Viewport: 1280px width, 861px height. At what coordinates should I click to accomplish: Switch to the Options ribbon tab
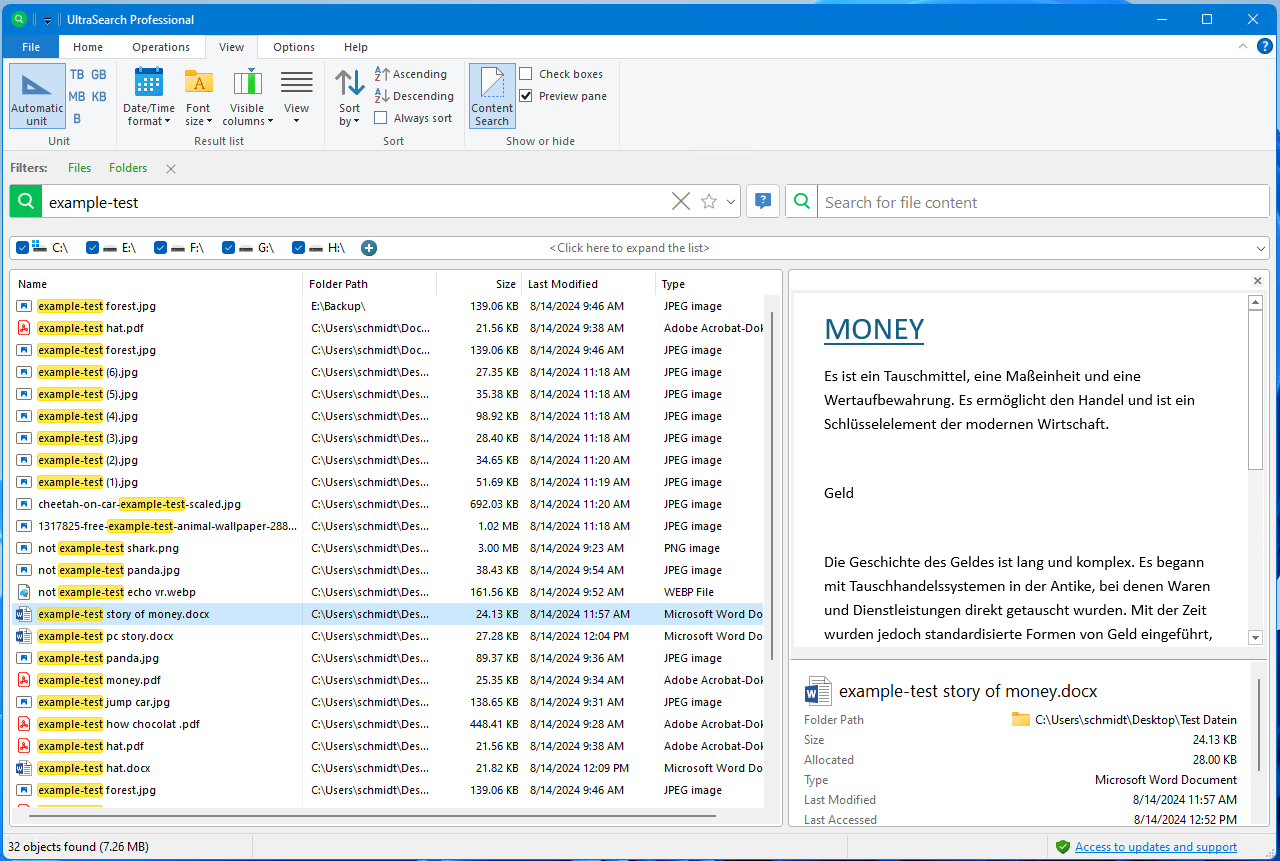[x=294, y=47]
